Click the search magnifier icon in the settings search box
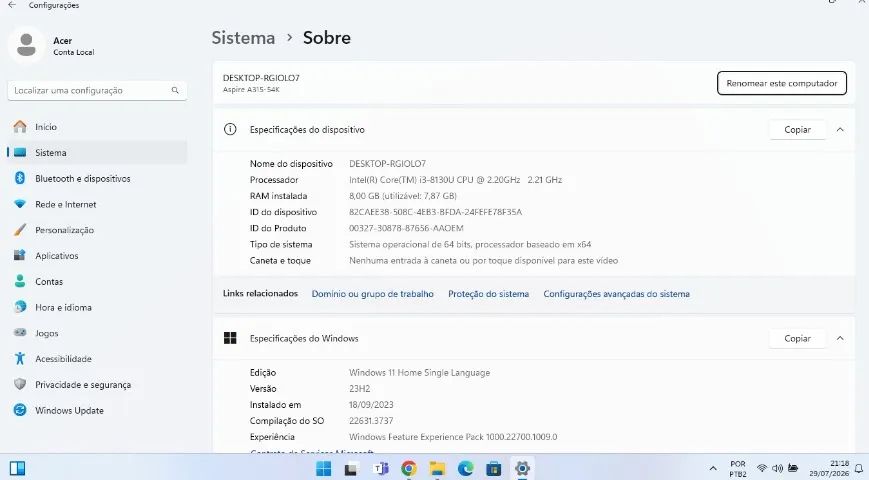Screen dimensions: 869x480 (175, 90)
